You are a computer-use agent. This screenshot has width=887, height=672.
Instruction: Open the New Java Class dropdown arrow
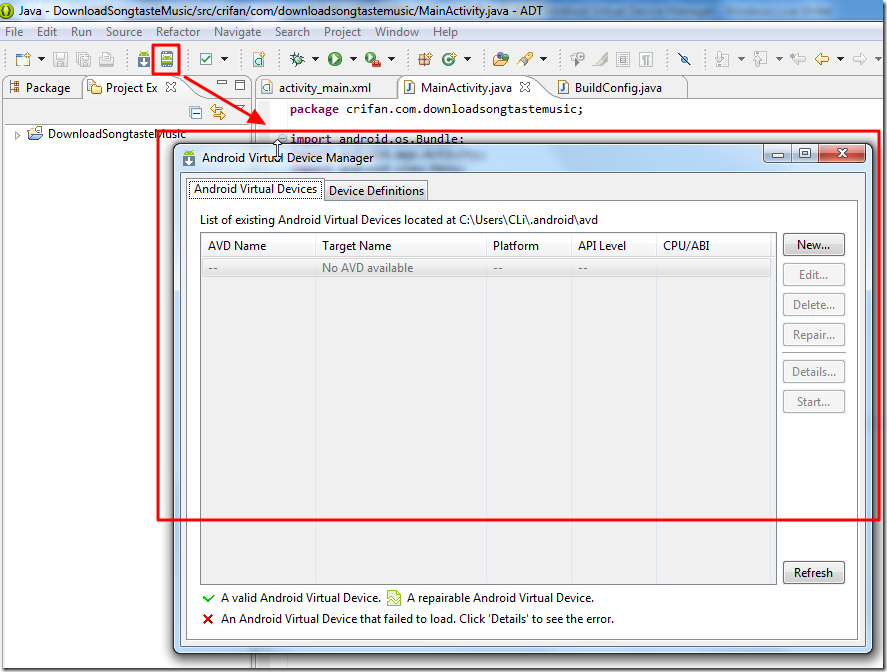click(x=467, y=59)
